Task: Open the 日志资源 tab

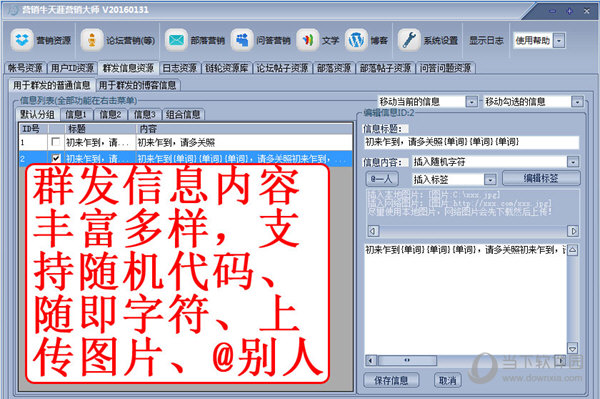Action: (180, 68)
